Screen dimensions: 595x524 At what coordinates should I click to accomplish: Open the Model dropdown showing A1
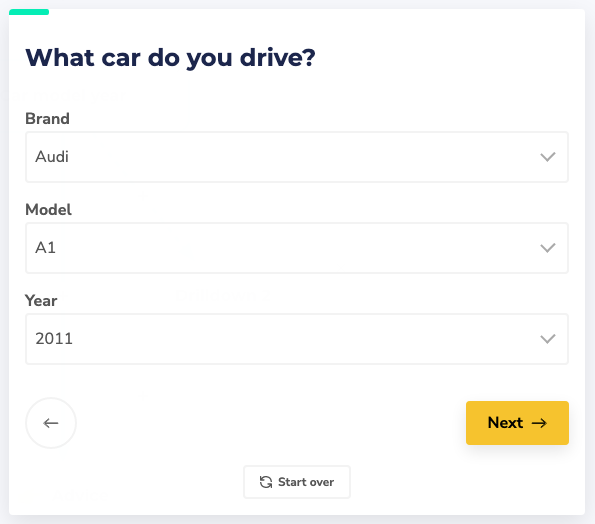[297, 248]
